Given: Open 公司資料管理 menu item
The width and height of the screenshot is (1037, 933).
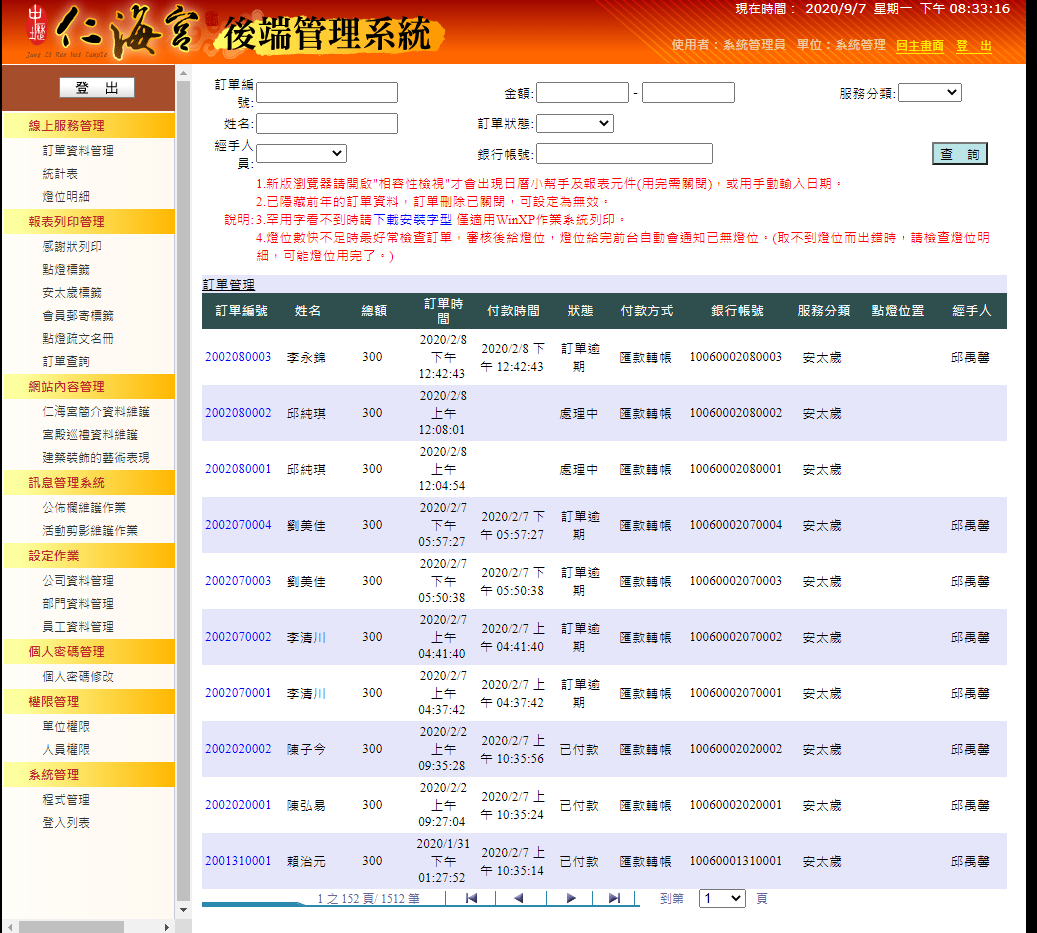Looking at the screenshot, I should click(x=78, y=581).
